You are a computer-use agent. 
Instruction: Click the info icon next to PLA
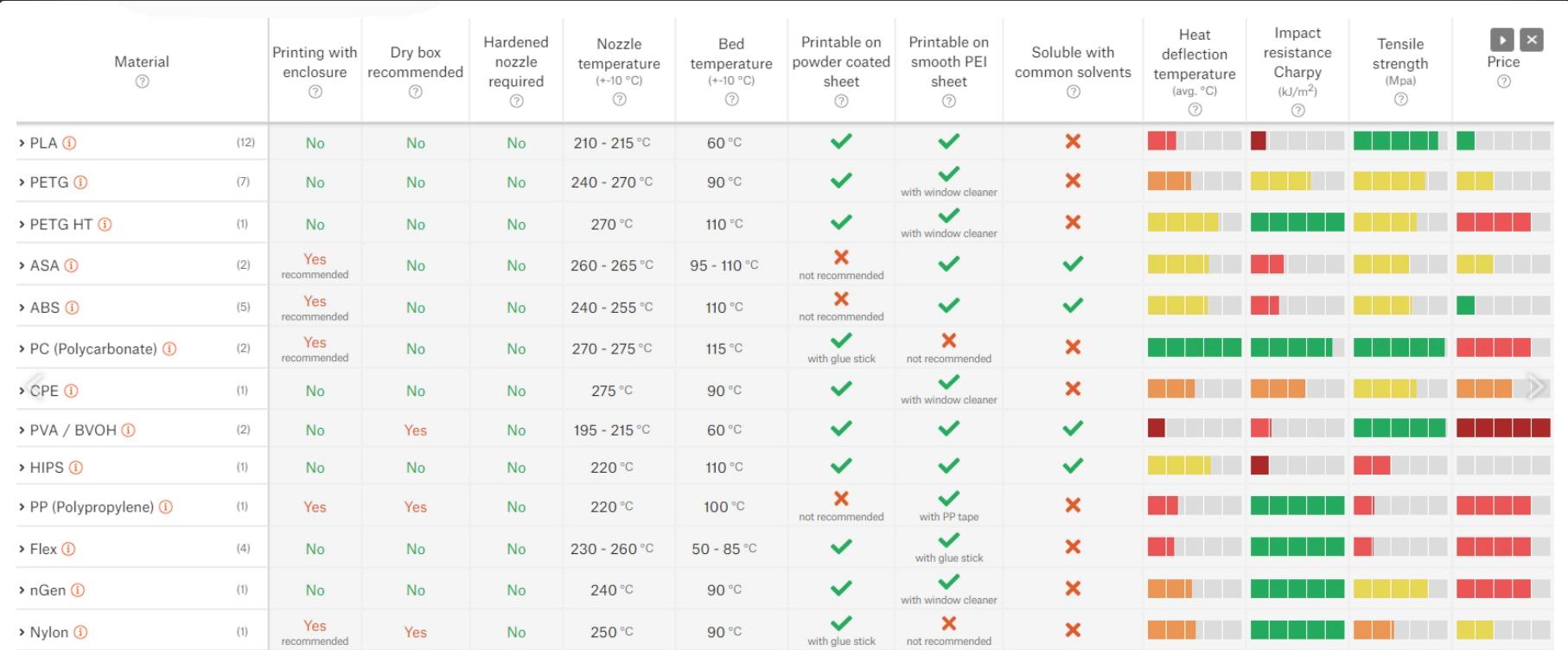coord(69,143)
